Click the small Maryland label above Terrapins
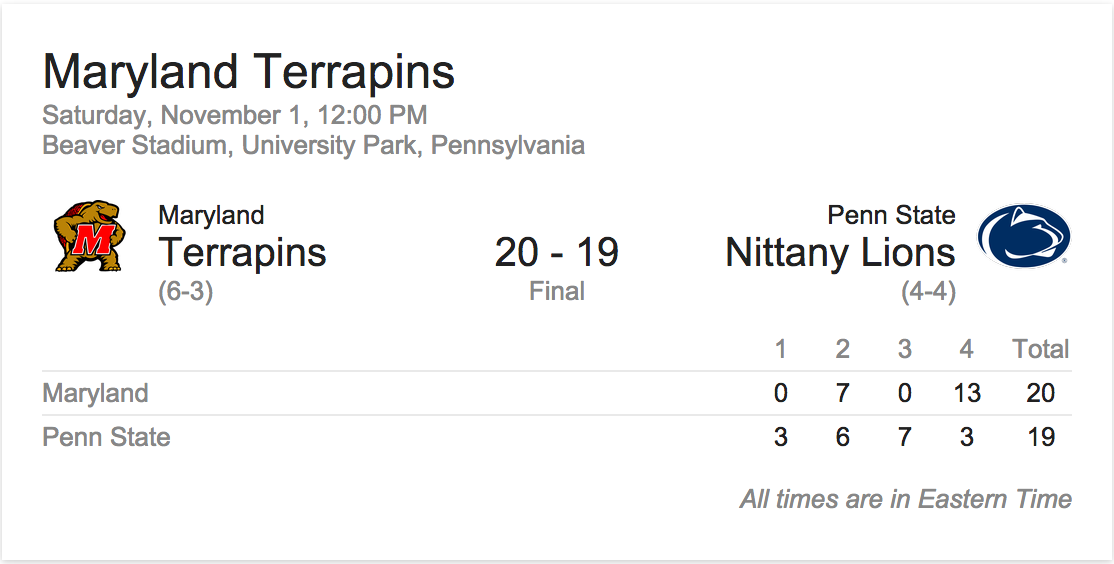Screen dimensions: 1114x564 click(212, 215)
